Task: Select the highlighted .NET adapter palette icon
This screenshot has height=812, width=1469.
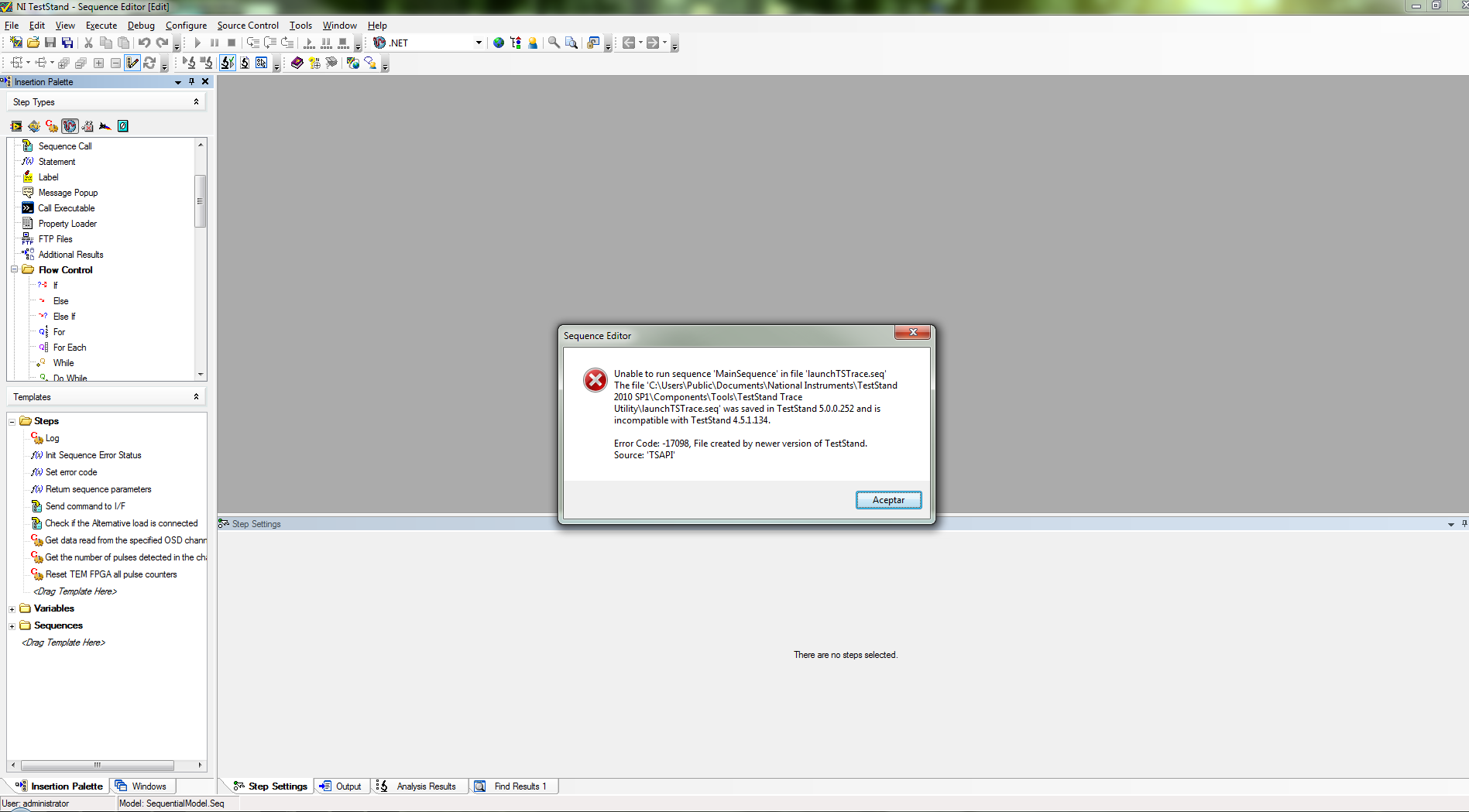Action: (x=70, y=126)
